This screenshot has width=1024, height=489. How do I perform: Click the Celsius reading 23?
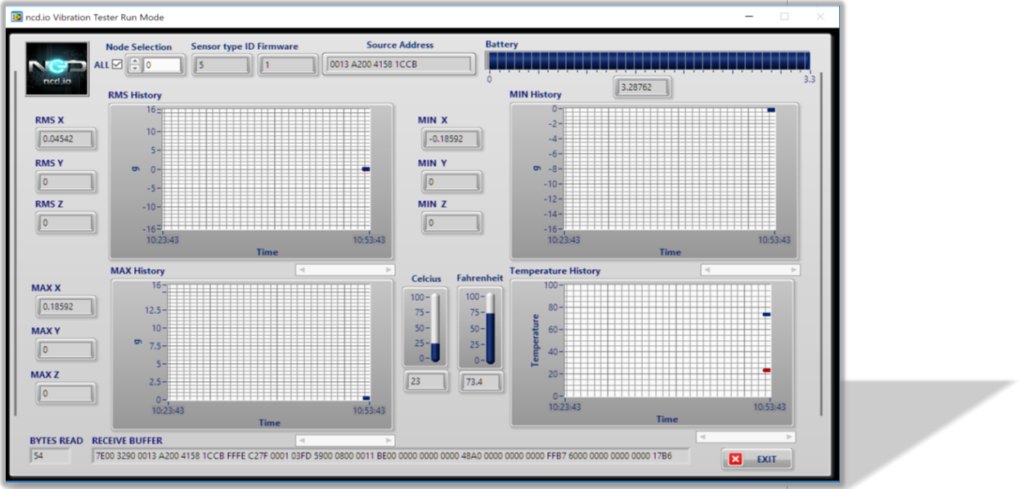[x=426, y=381]
